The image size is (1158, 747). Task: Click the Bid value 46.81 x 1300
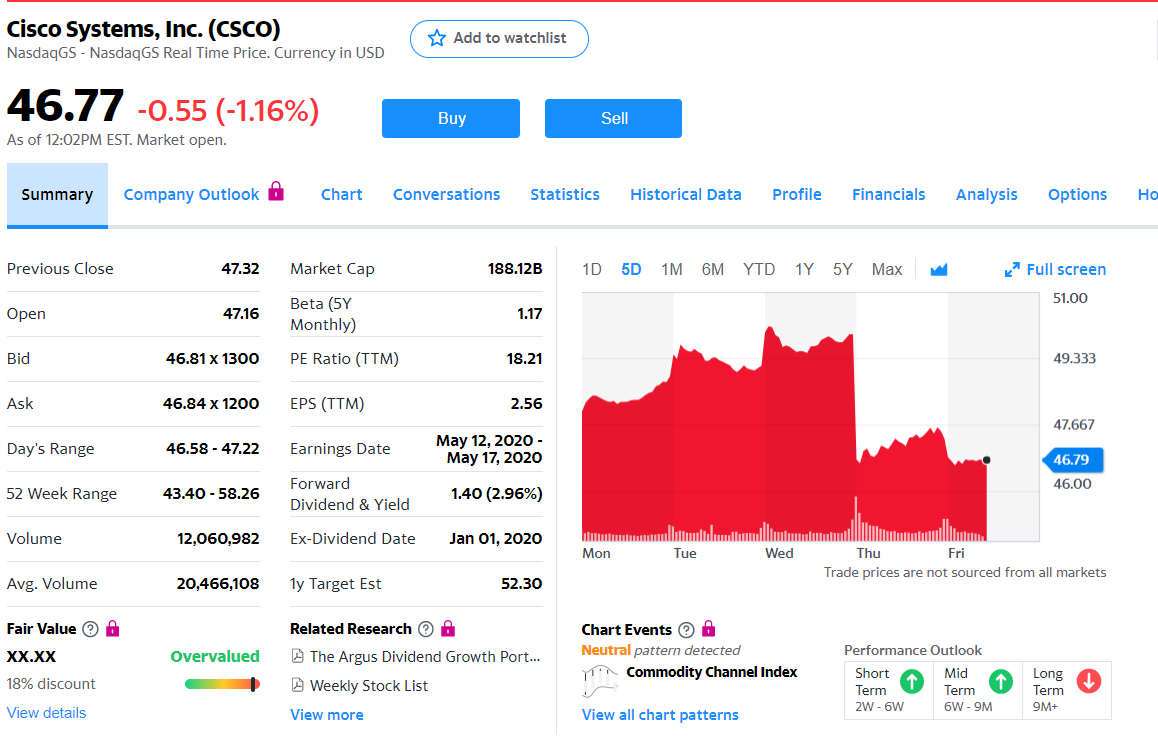[x=213, y=359]
